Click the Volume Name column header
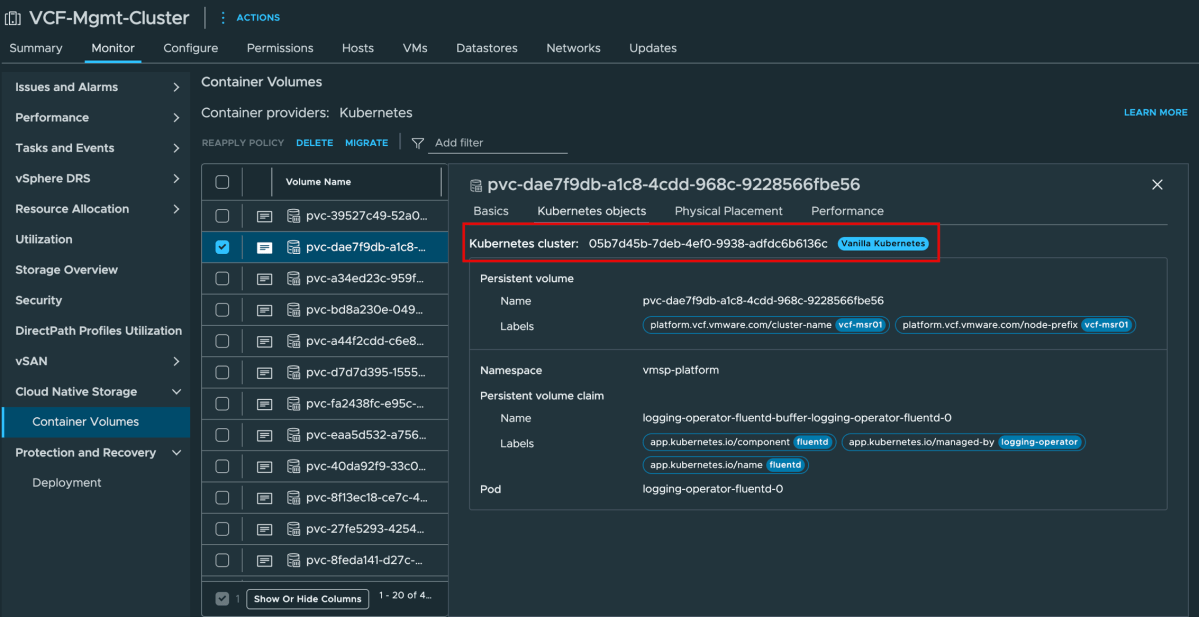The height and width of the screenshot is (617, 1199). [318, 182]
